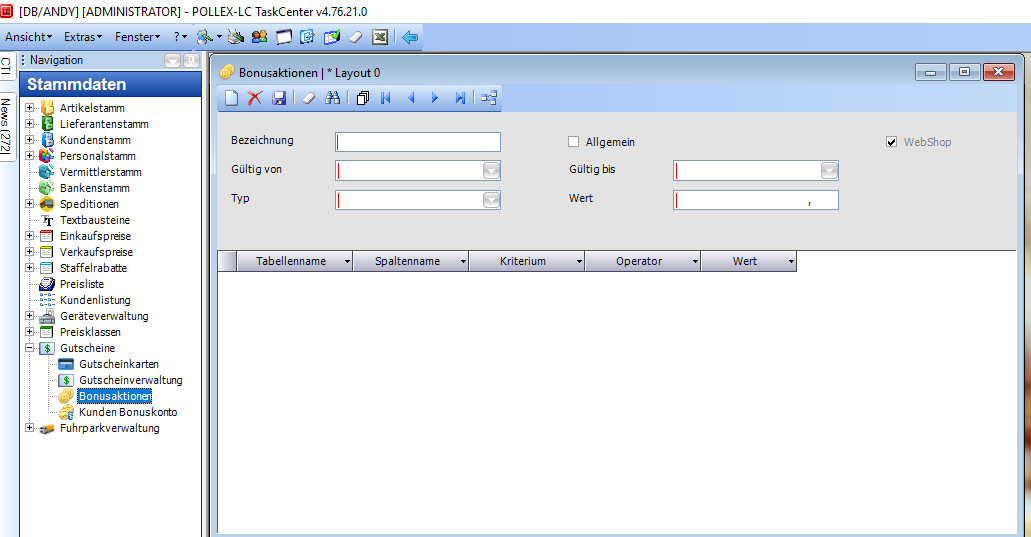1031x537 pixels.
Task: Uncheck the WebShop checkbox
Action: tap(892, 142)
